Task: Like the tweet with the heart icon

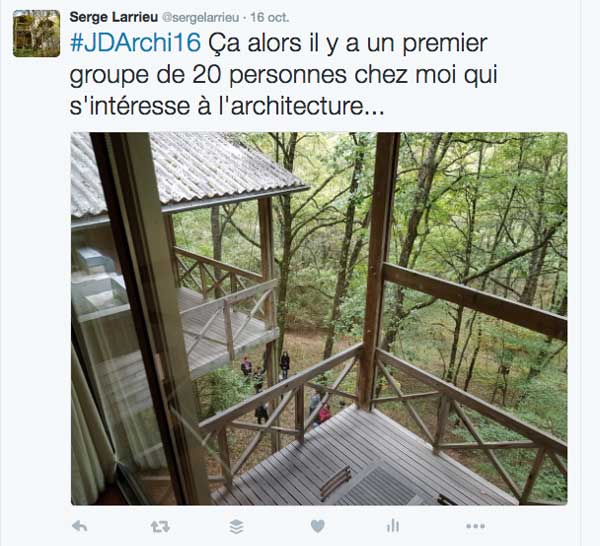Action: [318, 526]
